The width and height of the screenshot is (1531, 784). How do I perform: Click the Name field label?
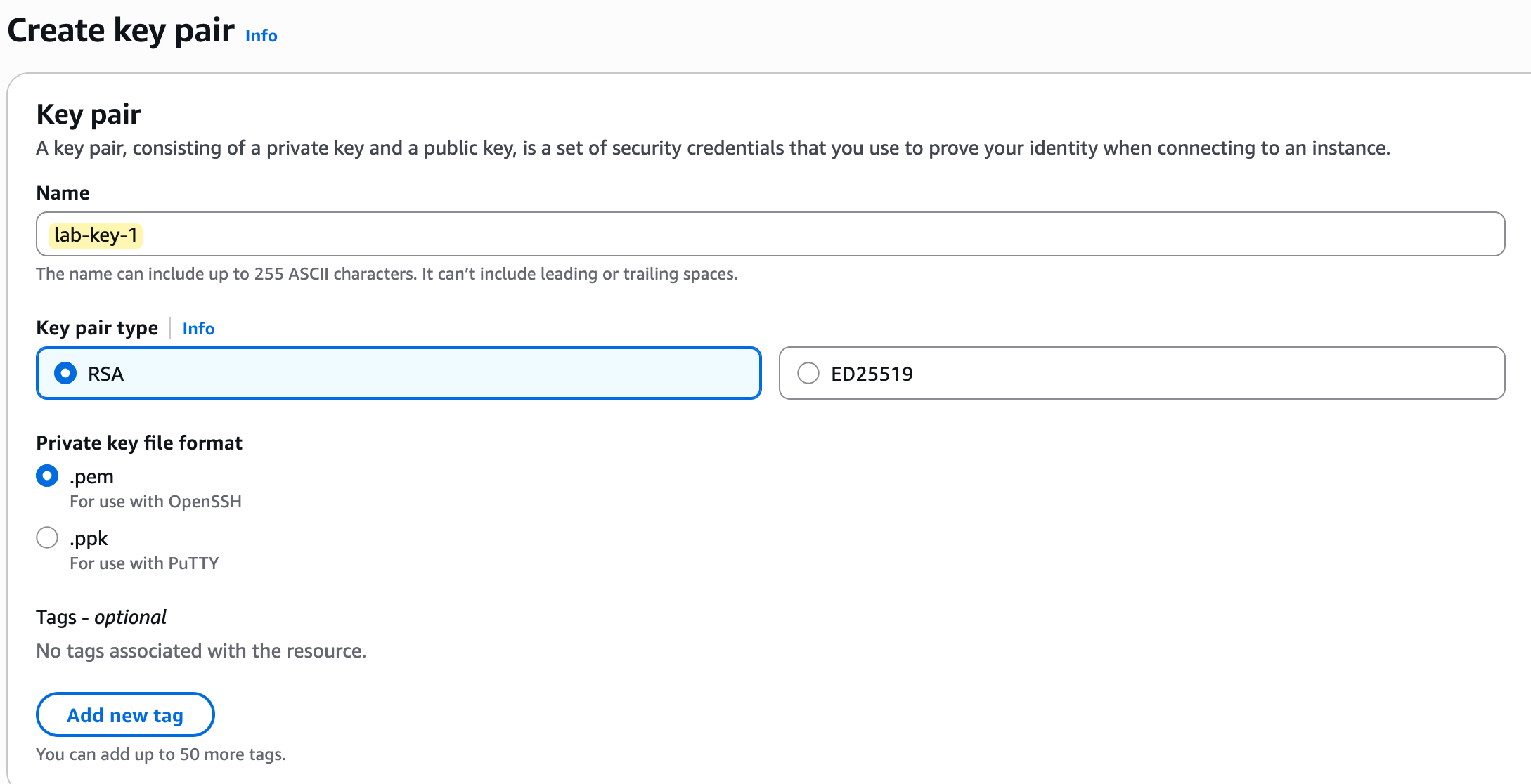[x=63, y=193]
